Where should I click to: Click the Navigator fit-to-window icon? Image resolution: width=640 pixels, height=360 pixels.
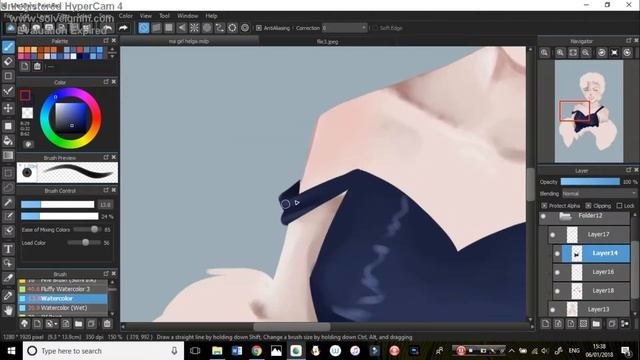573,53
